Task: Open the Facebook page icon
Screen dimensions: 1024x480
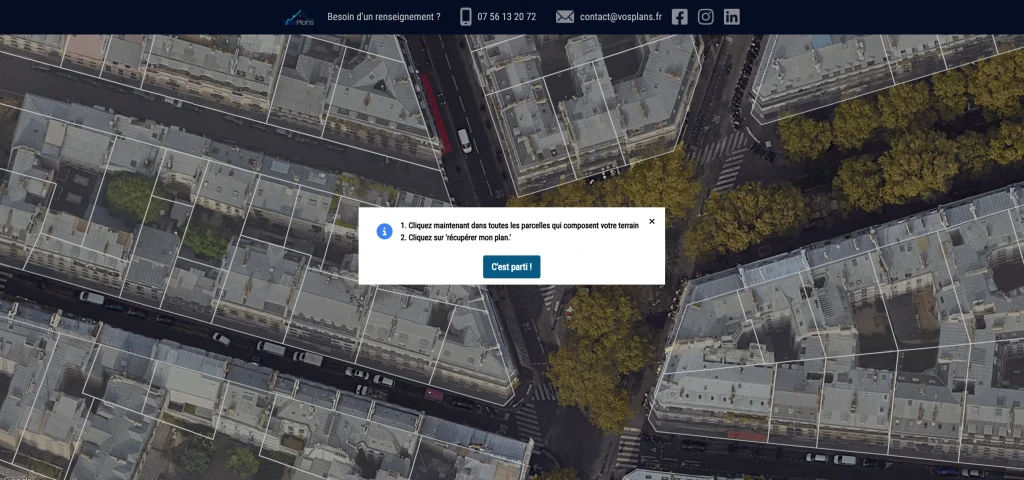Action: [x=680, y=17]
